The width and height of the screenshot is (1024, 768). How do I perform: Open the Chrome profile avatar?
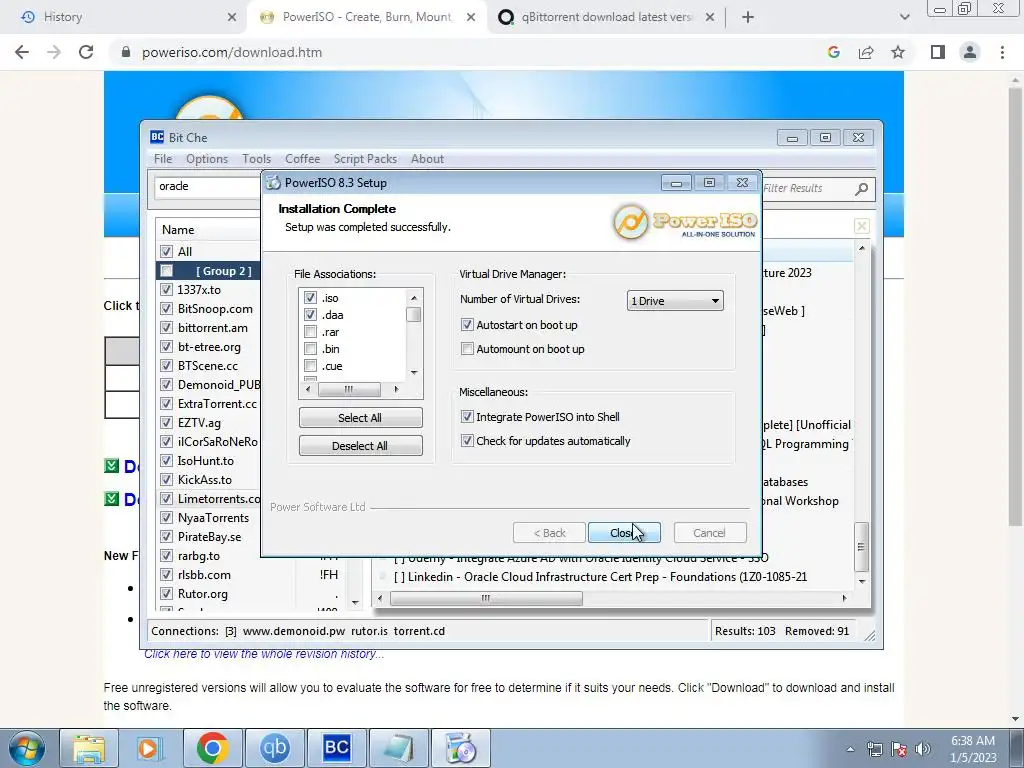970,52
